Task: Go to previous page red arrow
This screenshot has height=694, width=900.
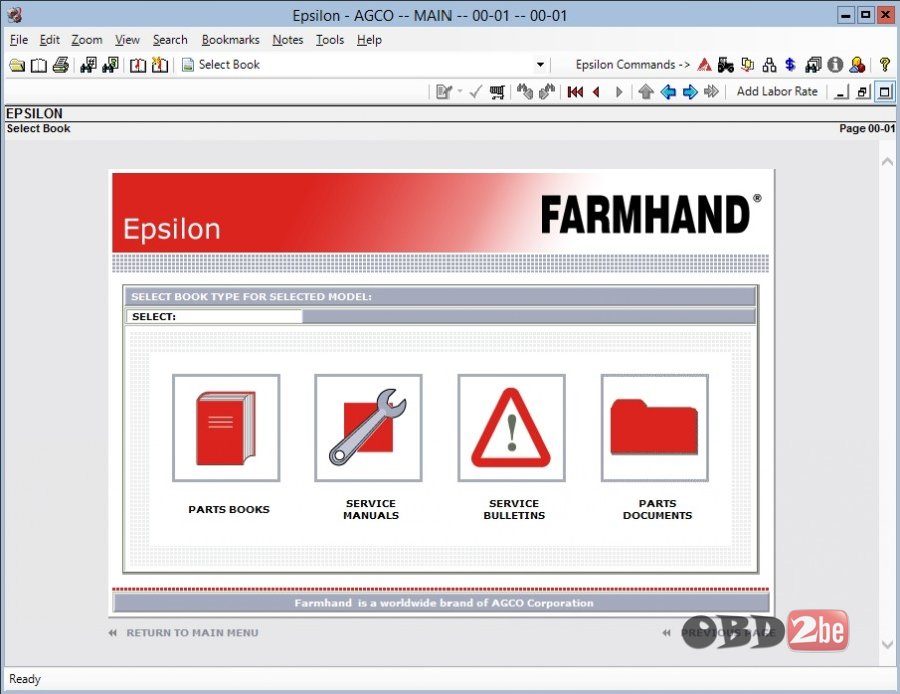Action: click(597, 92)
